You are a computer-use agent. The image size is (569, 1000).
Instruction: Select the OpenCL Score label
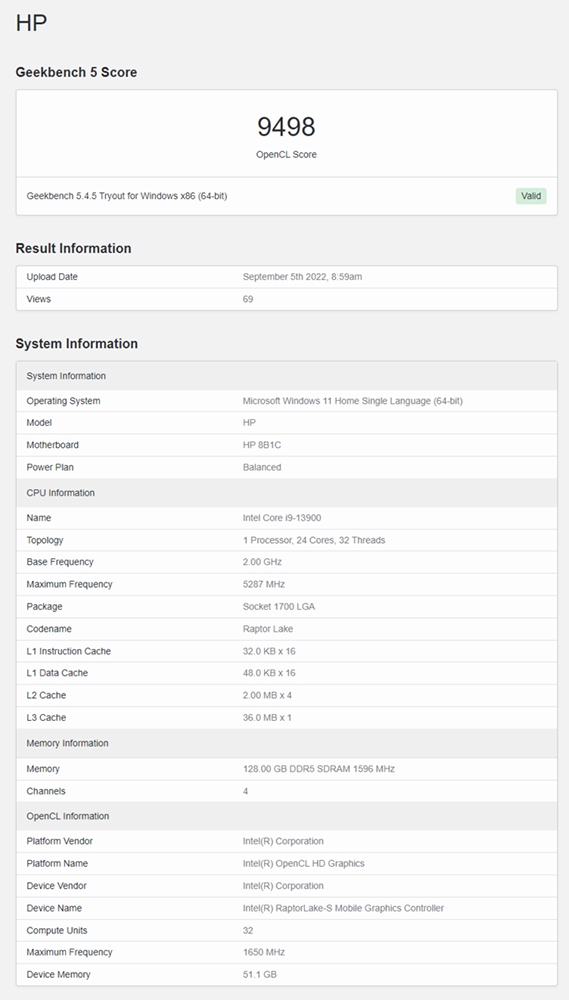click(x=286, y=154)
